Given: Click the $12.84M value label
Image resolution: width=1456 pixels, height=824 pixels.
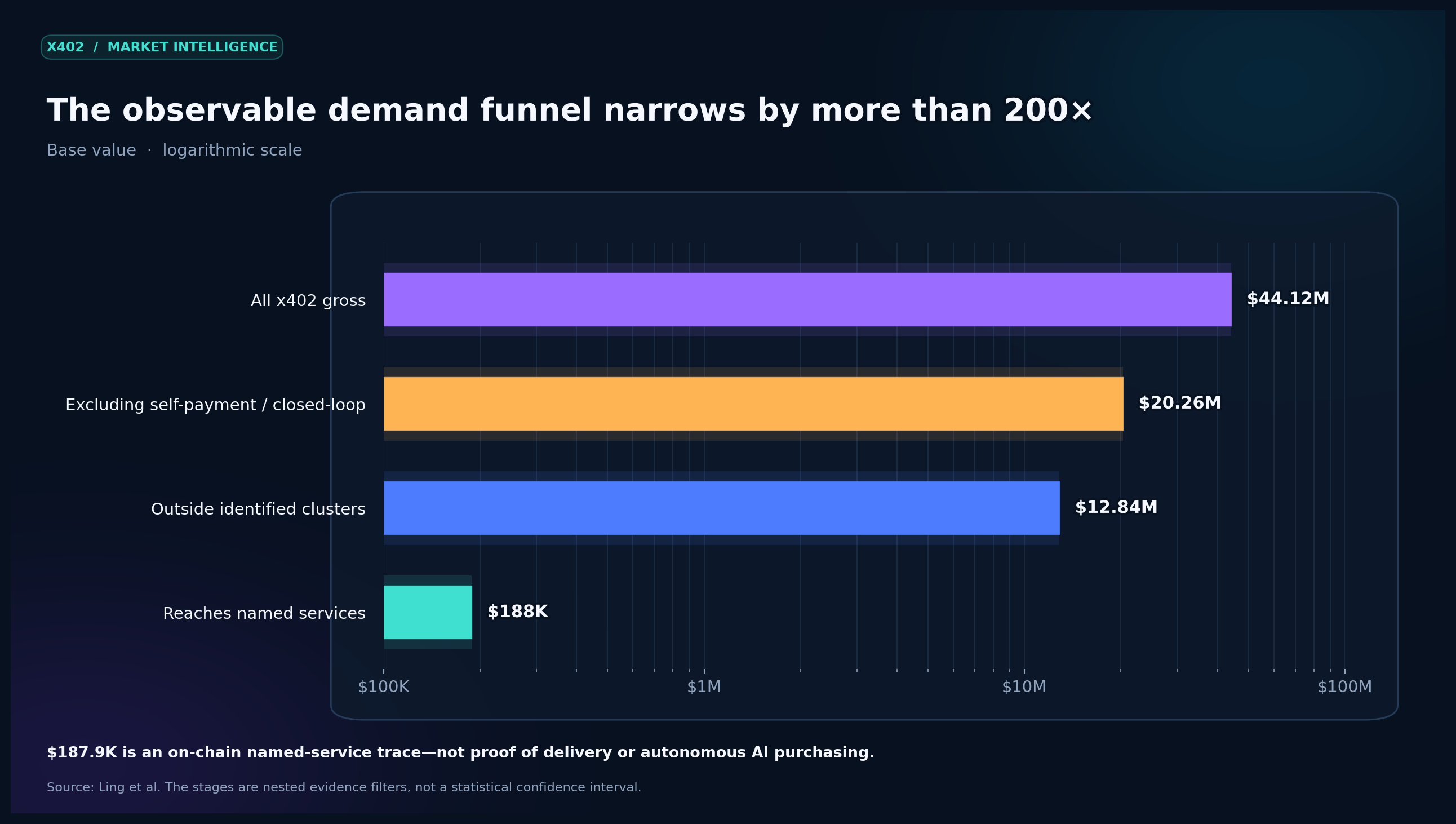Looking at the screenshot, I should 1116,507.
